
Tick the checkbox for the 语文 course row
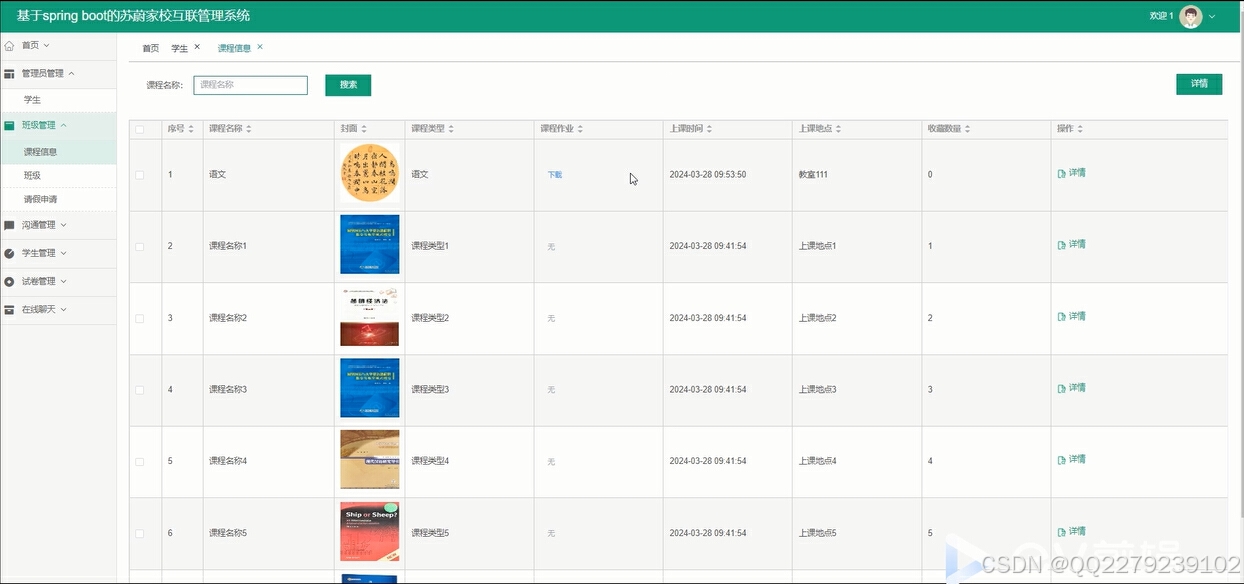tap(138, 172)
